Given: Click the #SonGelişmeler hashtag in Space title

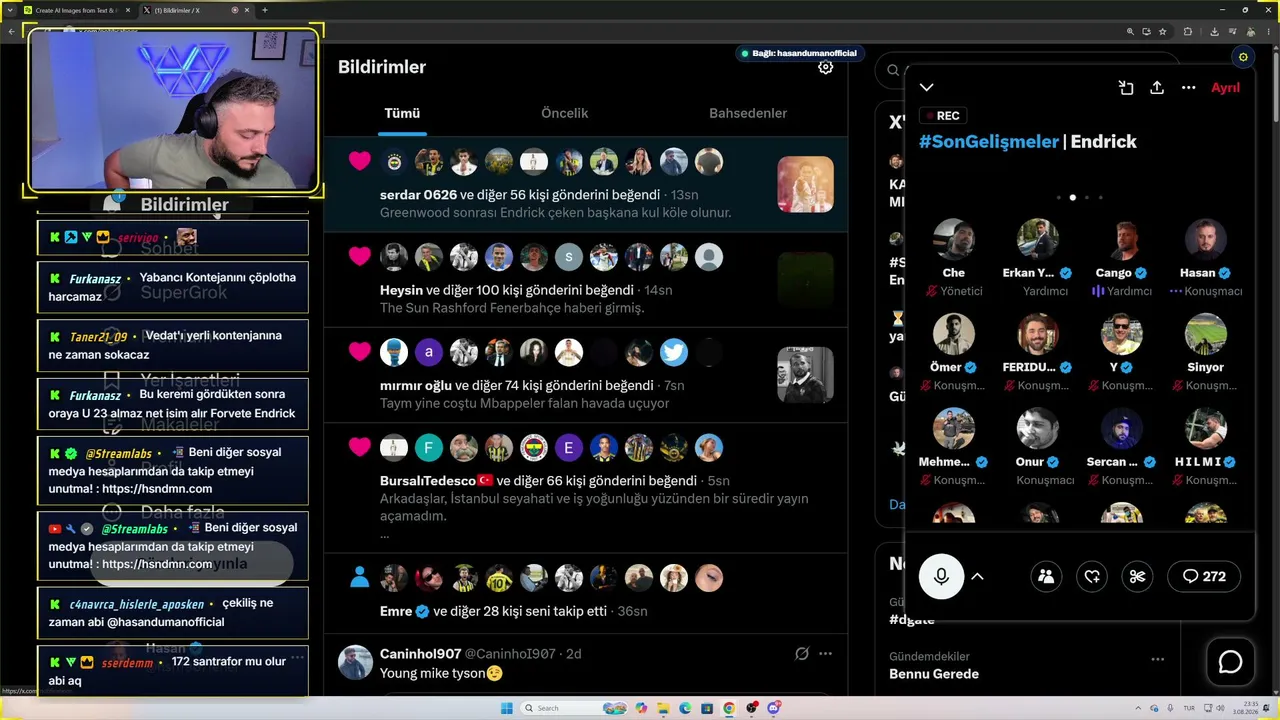Looking at the screenshot, I should coord(988,142).
